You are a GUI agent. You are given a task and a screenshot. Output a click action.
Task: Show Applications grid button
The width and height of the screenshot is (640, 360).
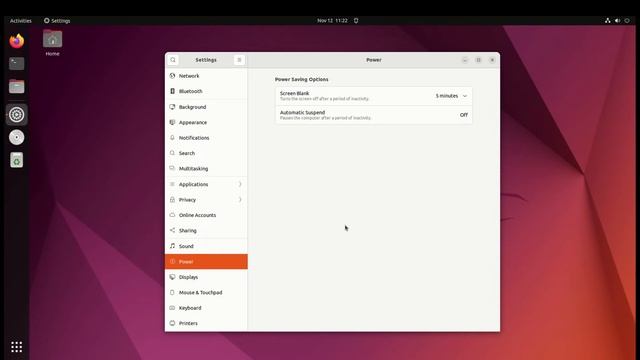(17, 347)
